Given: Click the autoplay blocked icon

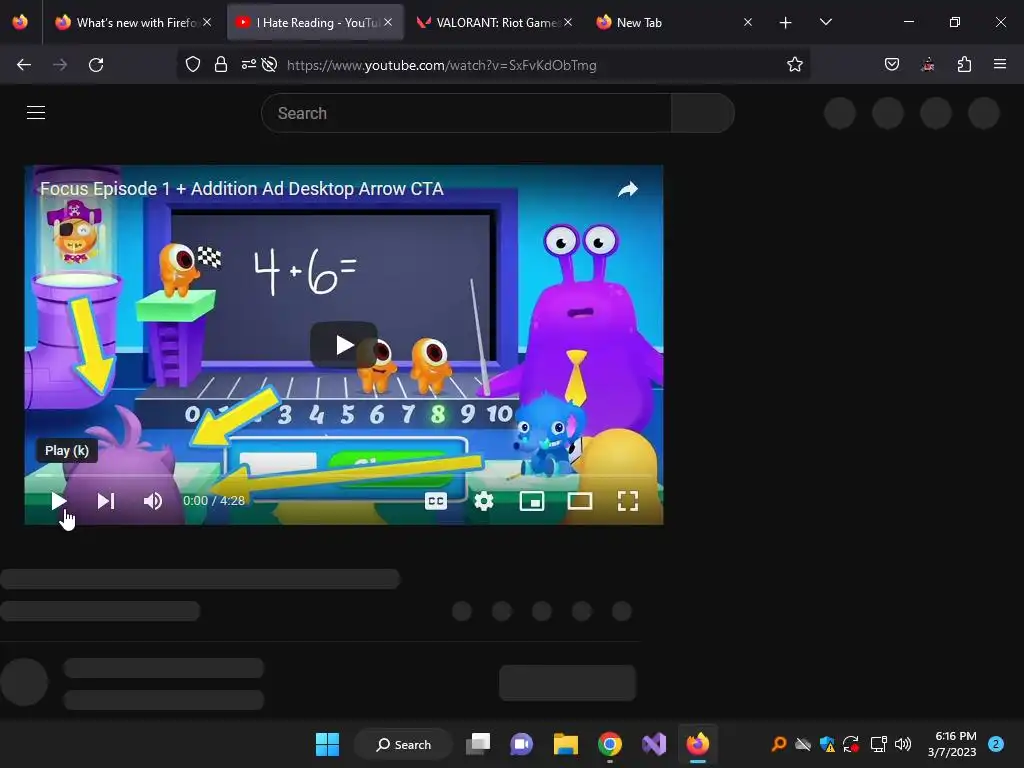Looking at the screenshot, I should point(269,65).
